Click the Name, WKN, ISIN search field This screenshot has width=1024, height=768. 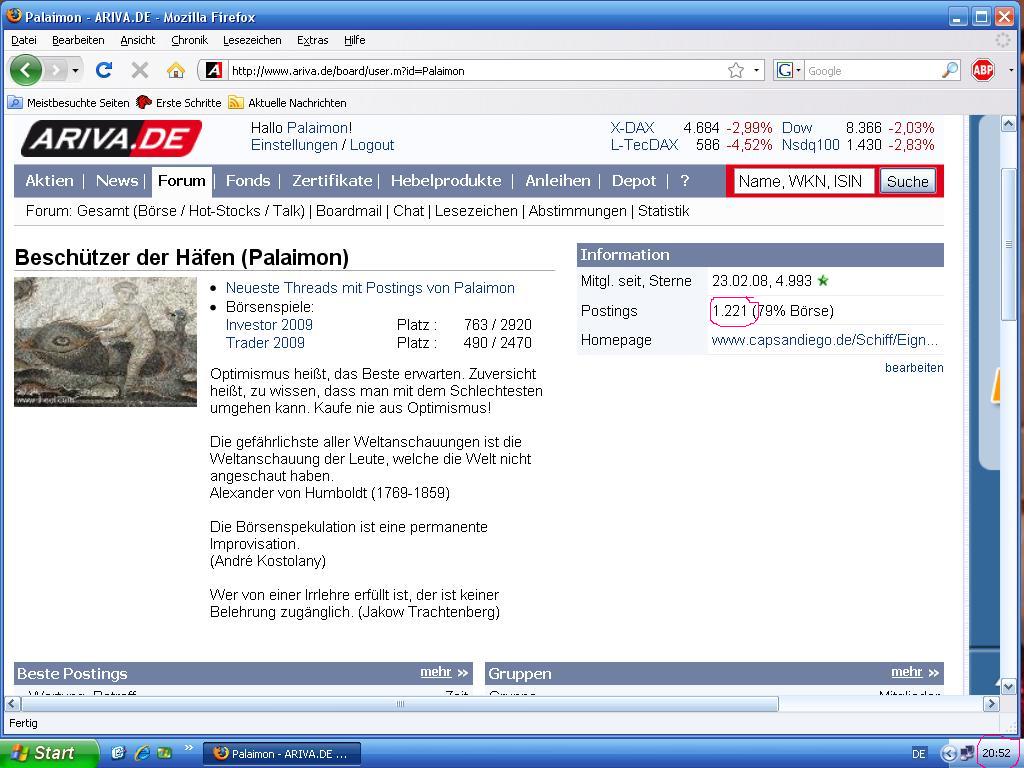(803, 181)
